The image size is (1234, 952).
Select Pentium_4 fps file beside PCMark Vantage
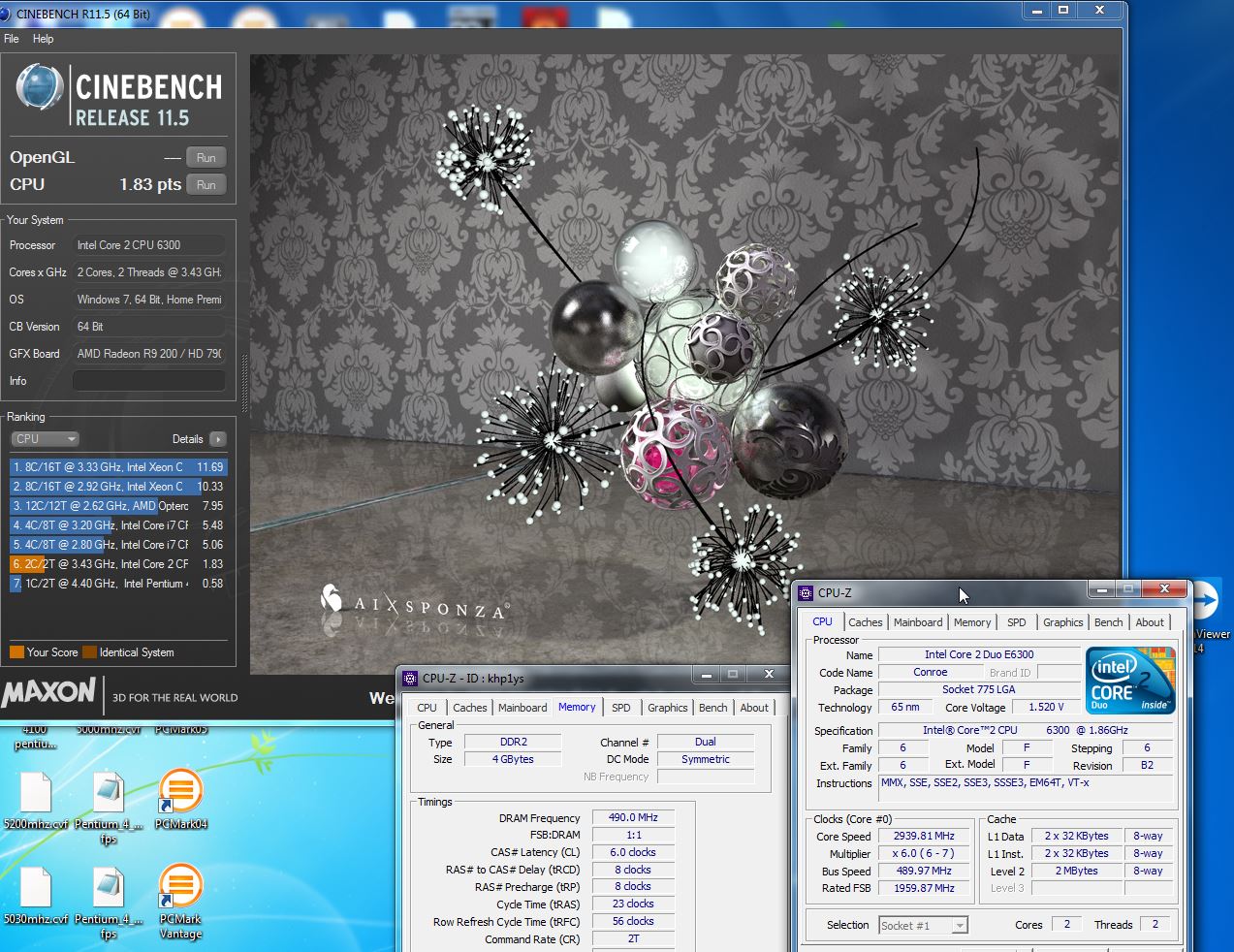click(x=109, y=903)
